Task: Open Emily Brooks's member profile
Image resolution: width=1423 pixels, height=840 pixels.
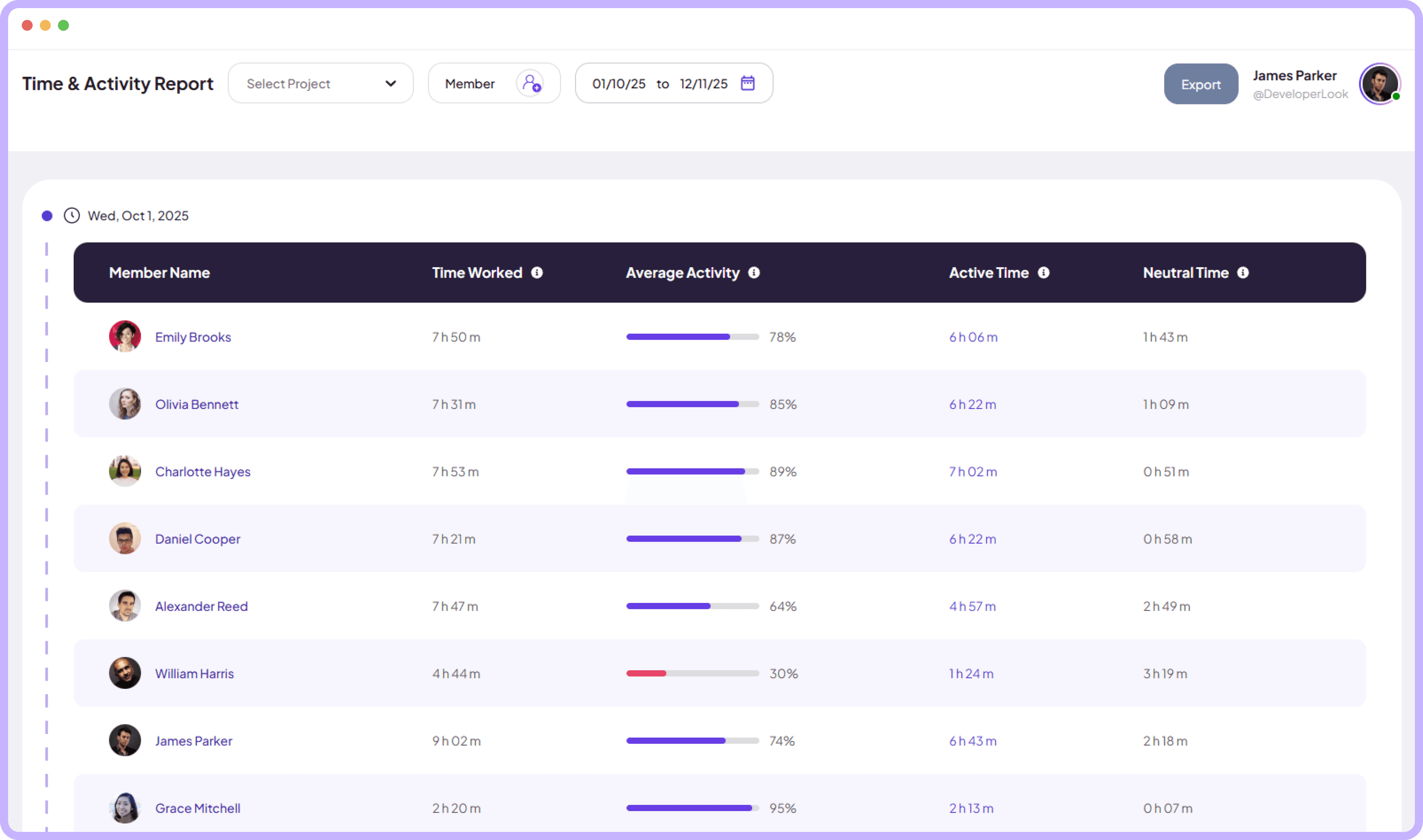Action: click(193, 336)
